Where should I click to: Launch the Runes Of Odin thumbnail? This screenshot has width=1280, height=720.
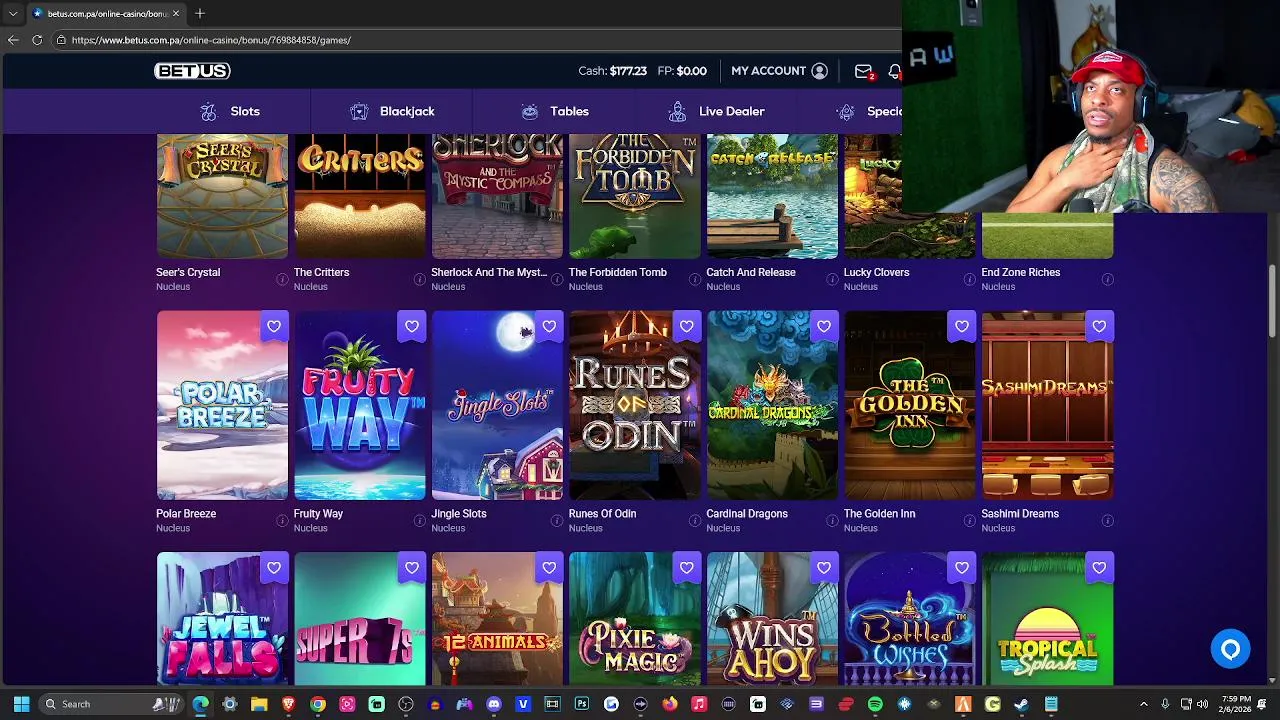coord(635,405)
